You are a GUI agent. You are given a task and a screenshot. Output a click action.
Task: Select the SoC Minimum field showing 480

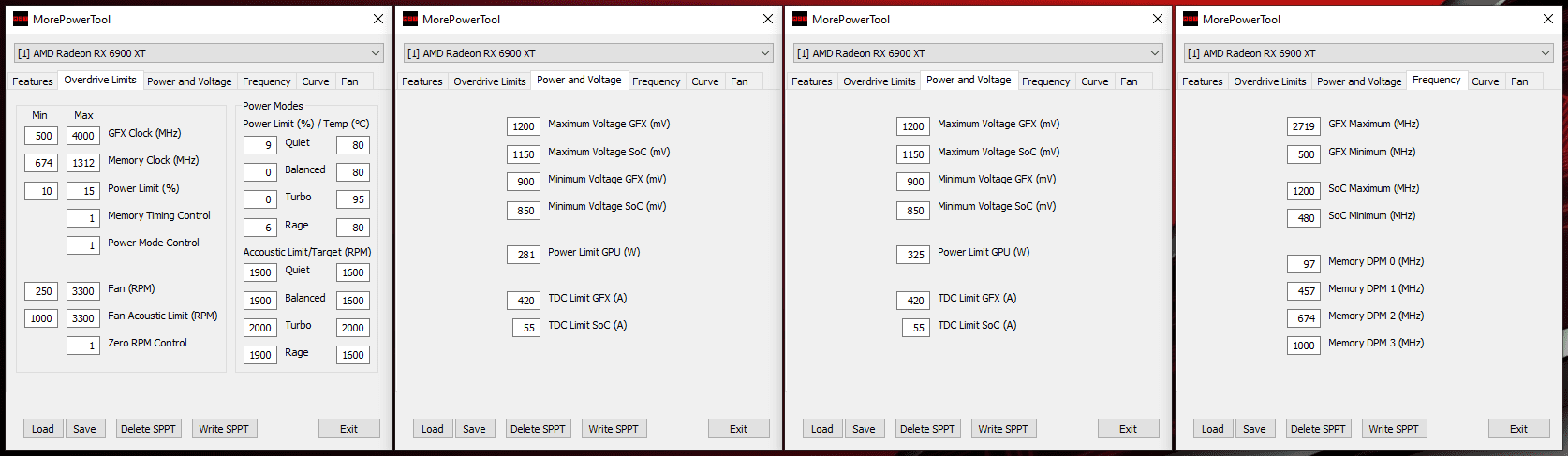pyautogui.click(x=1304, y=218)
